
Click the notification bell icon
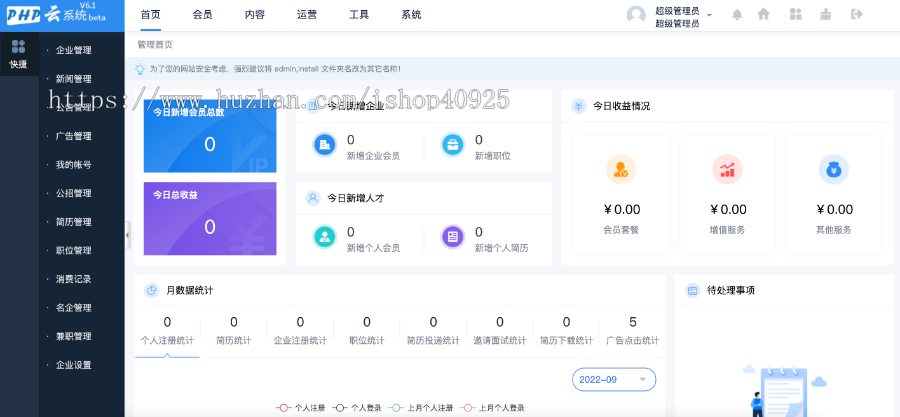pos(738,15)
